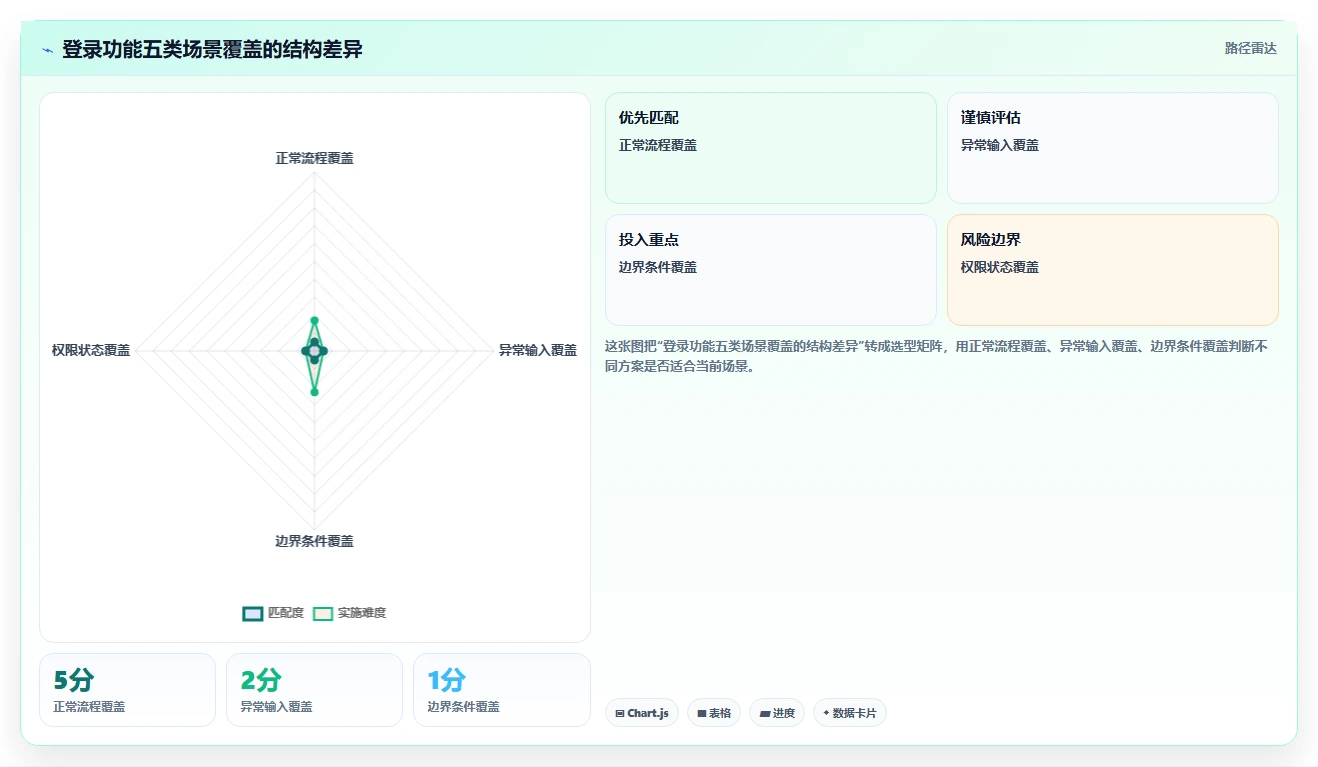The image size is (1318, 767).
Task: Click the 实施难度 legend color box
Action: coord(322,613)
